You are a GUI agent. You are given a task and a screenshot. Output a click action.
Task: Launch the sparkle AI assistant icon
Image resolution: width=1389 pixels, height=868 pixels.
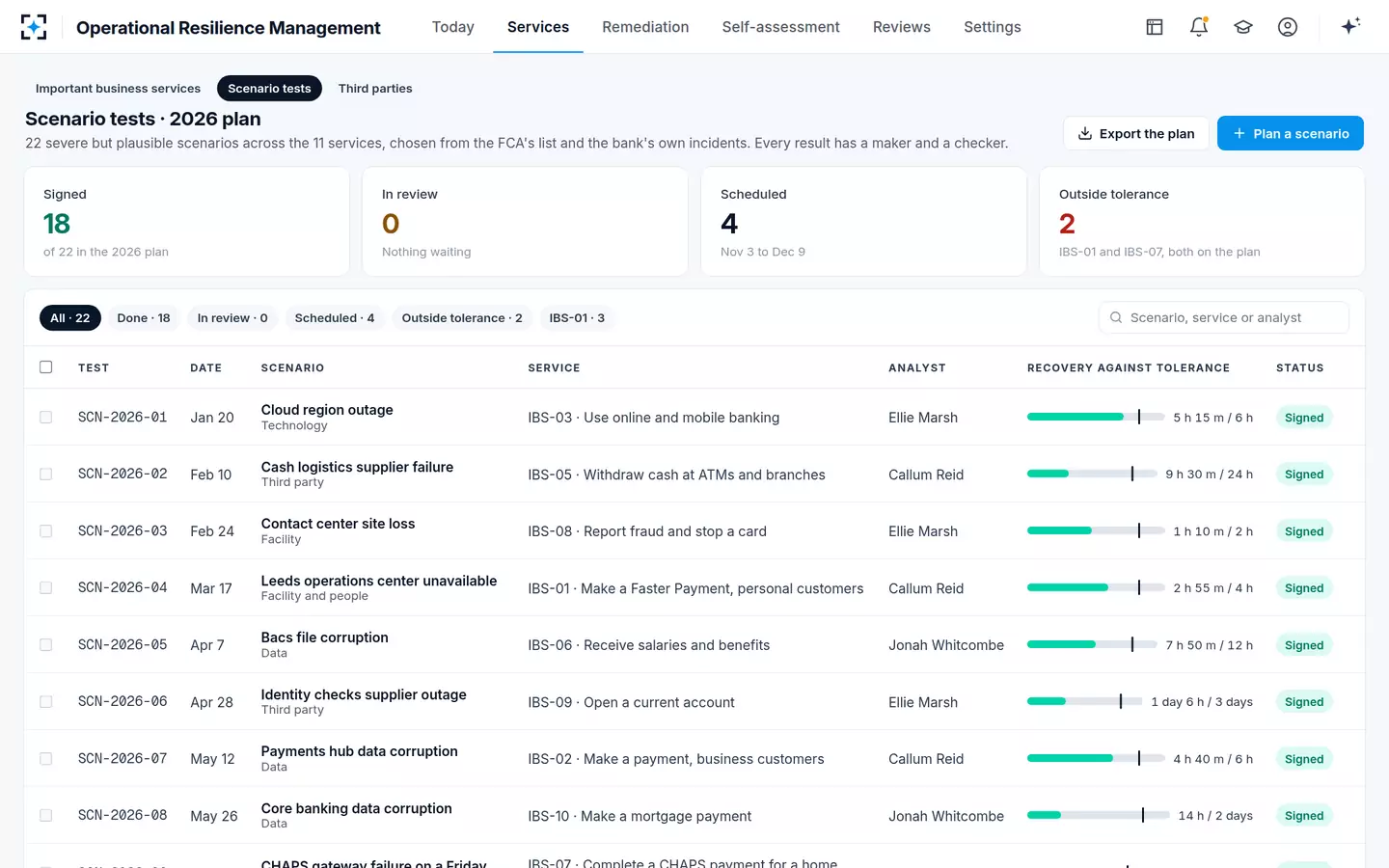tap(1350, 26)
